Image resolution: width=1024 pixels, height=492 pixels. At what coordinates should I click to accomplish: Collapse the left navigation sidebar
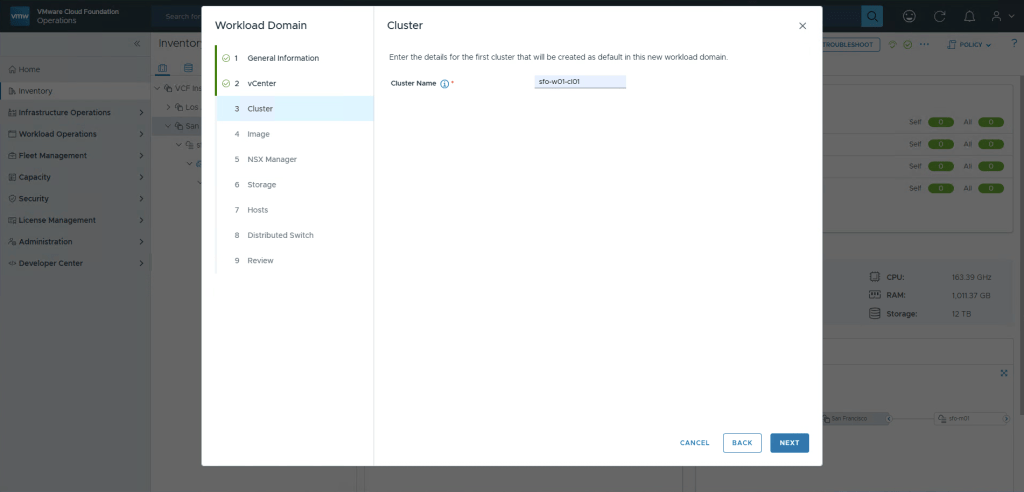138,45
